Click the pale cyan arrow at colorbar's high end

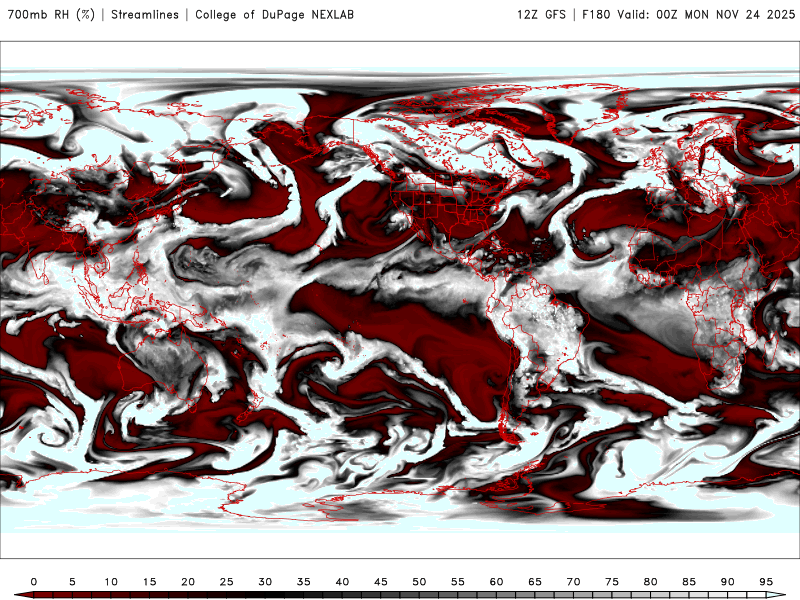tap(777, 596)
